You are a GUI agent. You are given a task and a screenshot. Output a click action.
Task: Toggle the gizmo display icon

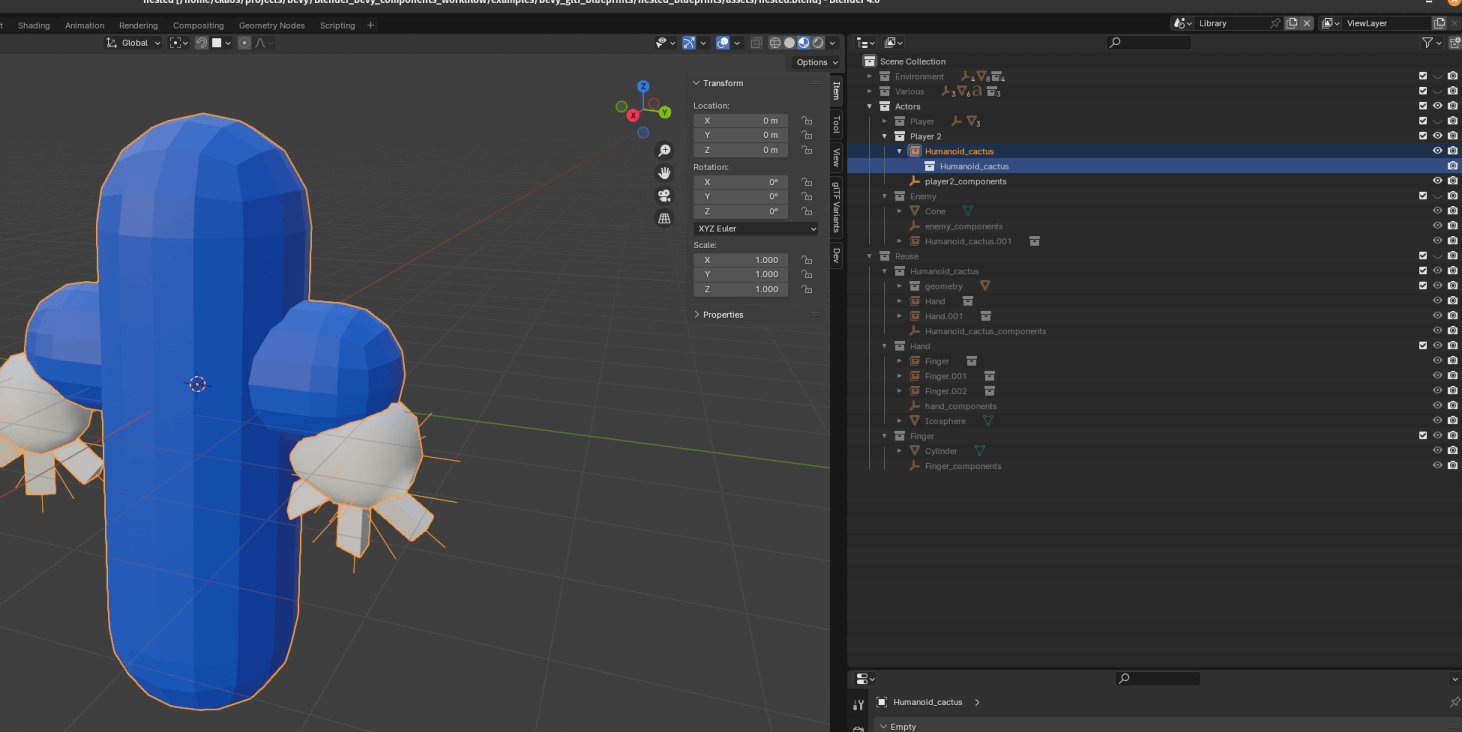coord(690,43)
